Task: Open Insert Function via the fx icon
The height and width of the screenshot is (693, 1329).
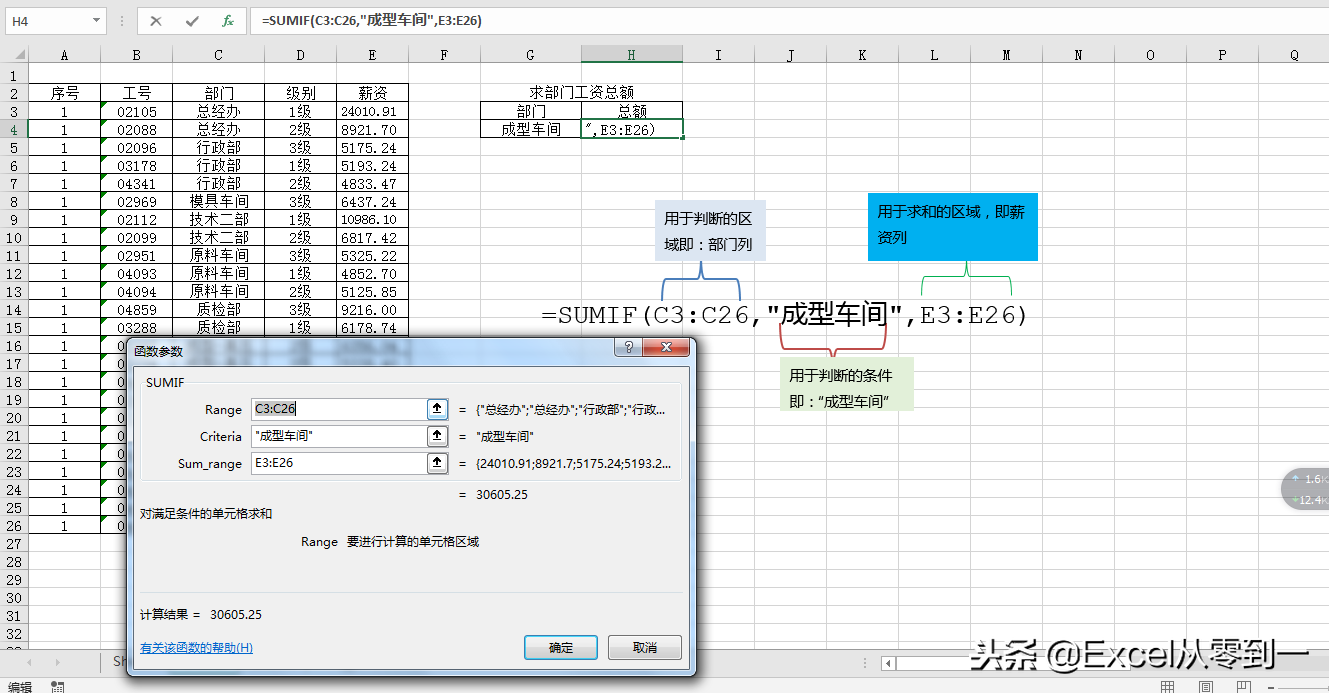Action: tap(228, 20)
